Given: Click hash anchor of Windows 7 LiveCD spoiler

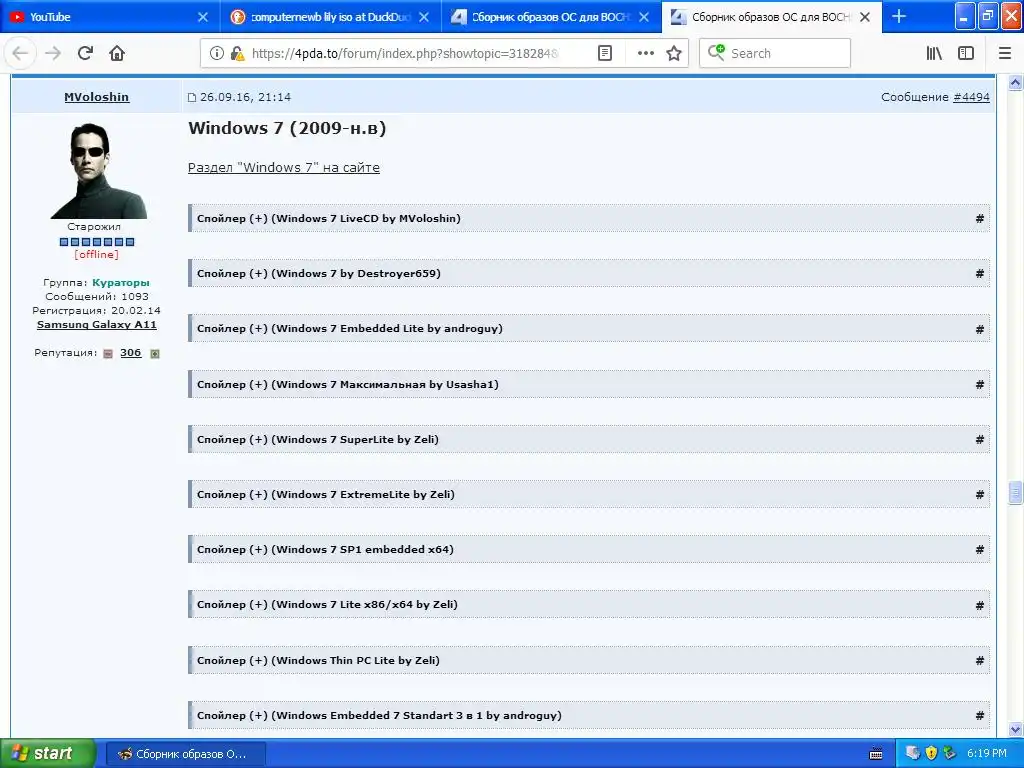Looking at the screenshot, I should 980,219.
